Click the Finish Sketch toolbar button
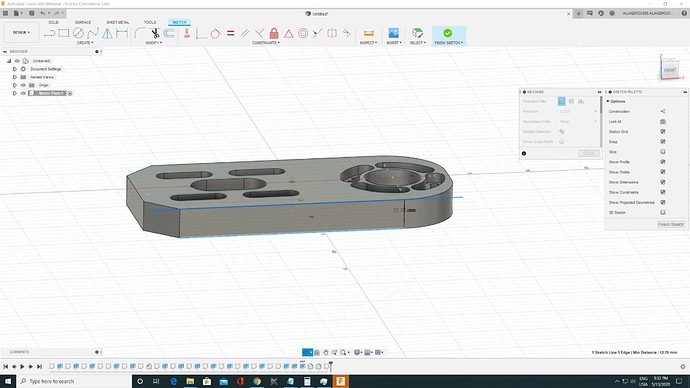Image resolution: width=690 pixels, height=388 pixels. click(448, 36)
